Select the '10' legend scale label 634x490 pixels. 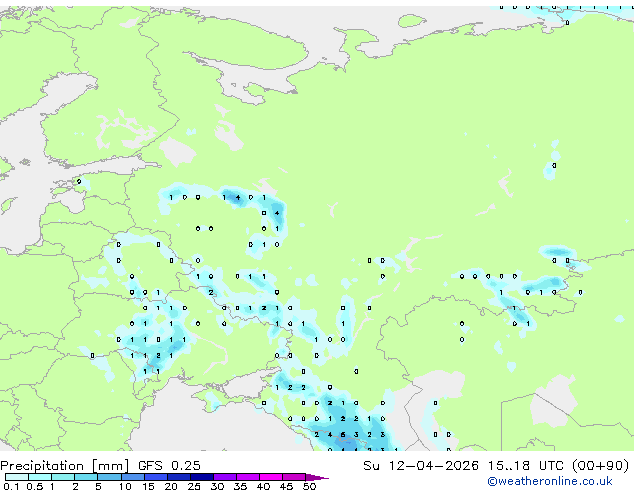pos(125,486)
